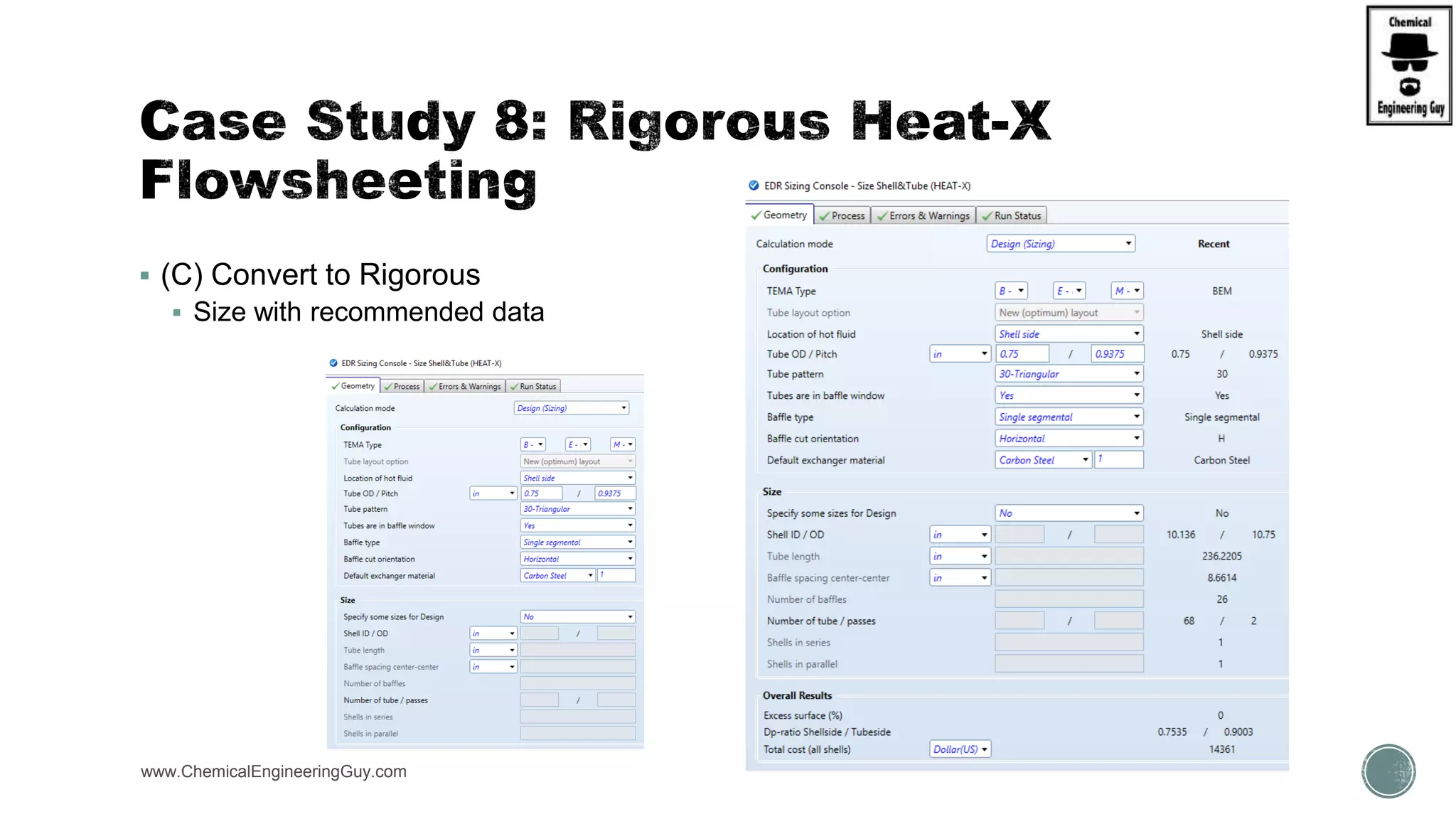This screenshot has height=819, width=1456.
Task: Open Total cost currency dropdown Dollar(US)
Action: 960,749
